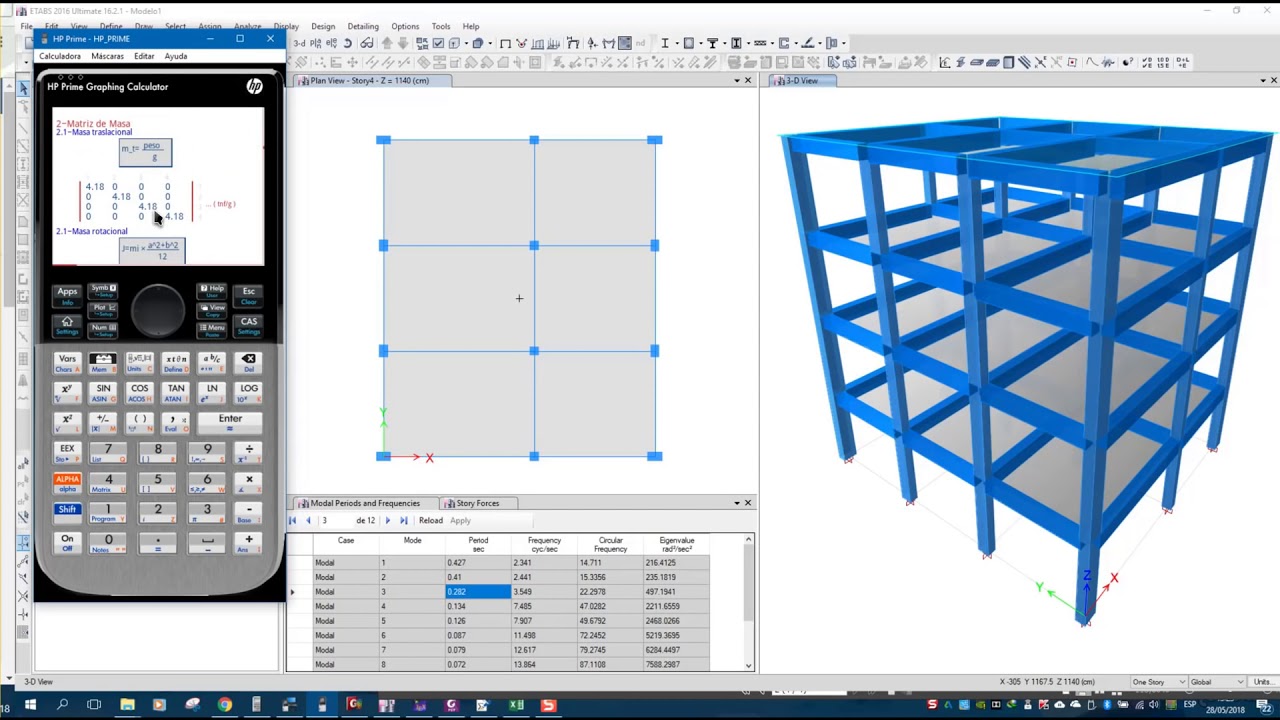Viewport: 1280px width, 720px height.
Task: Go to first record in table navigator
Action: point(293,520)
